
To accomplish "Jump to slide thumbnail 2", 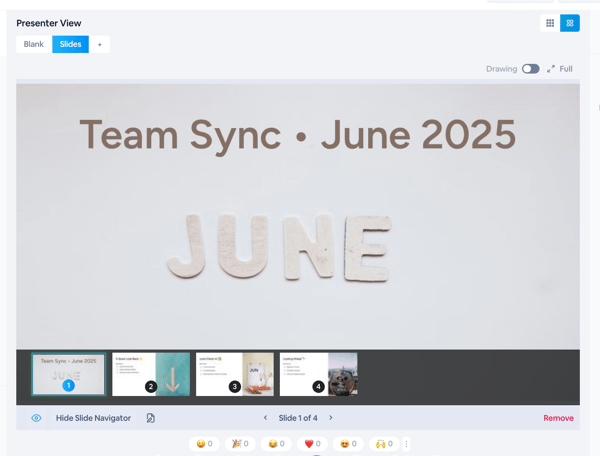I will [151, 374].
